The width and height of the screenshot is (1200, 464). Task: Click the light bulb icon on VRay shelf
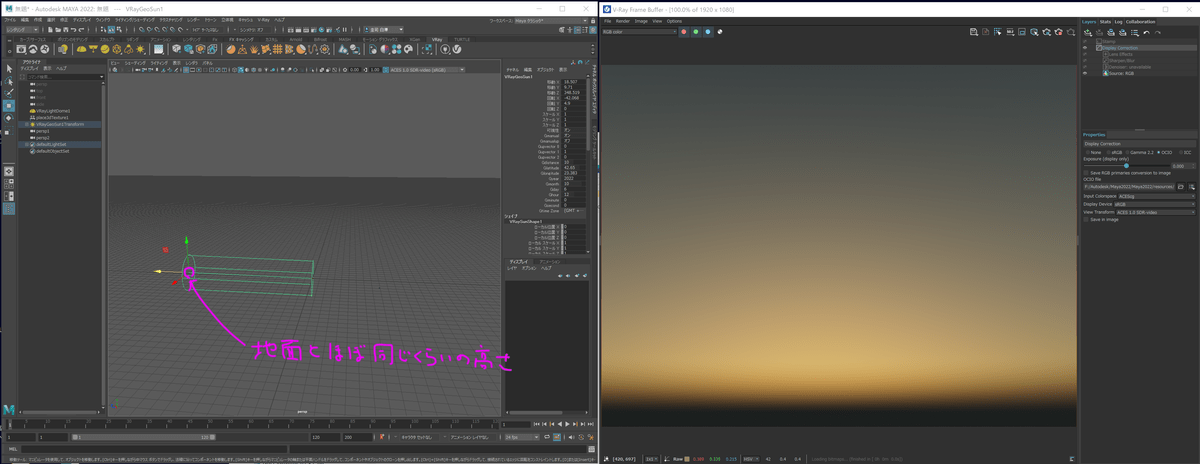[63, 48]
